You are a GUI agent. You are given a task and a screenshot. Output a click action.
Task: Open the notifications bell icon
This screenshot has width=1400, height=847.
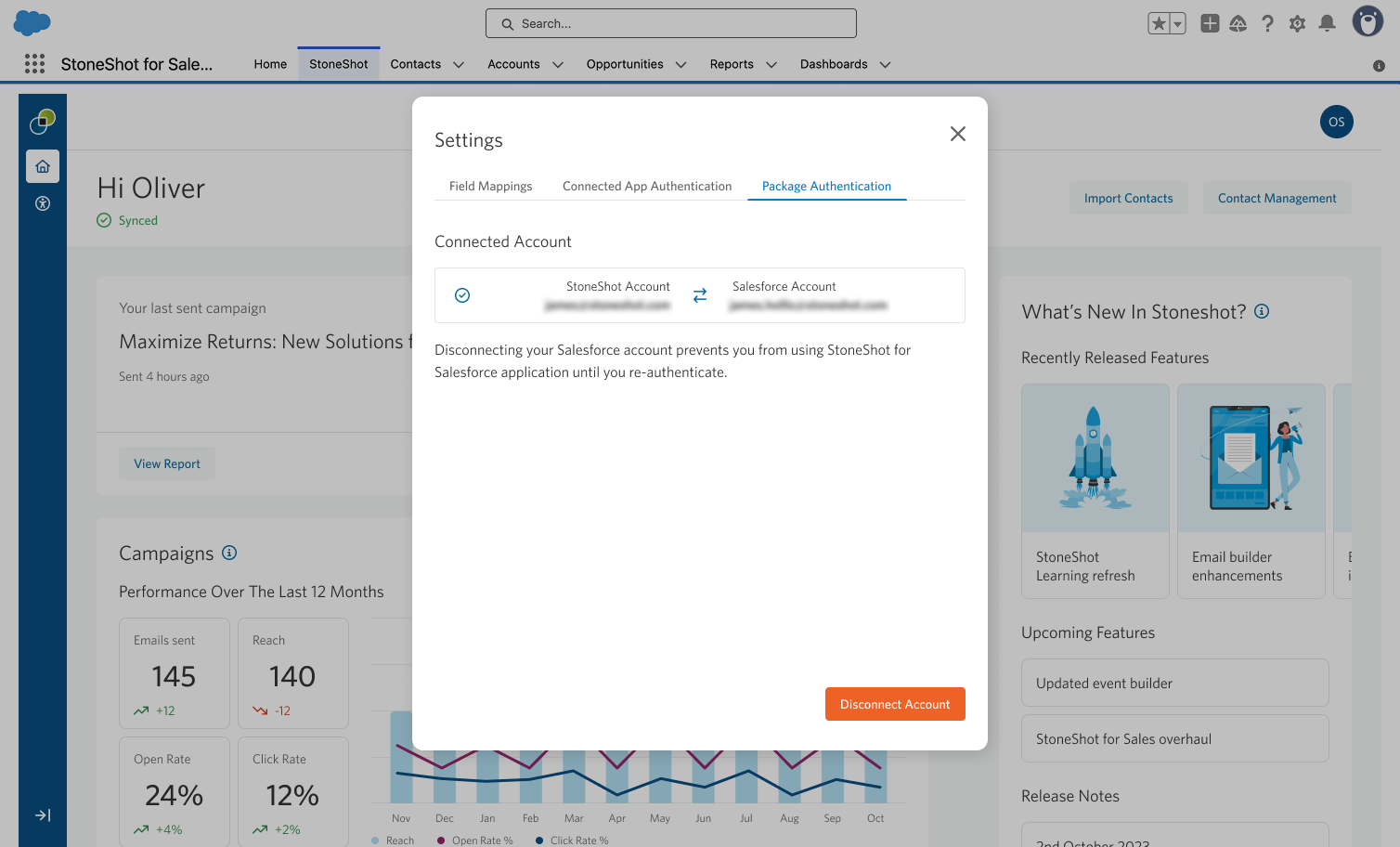(1328, 23)
